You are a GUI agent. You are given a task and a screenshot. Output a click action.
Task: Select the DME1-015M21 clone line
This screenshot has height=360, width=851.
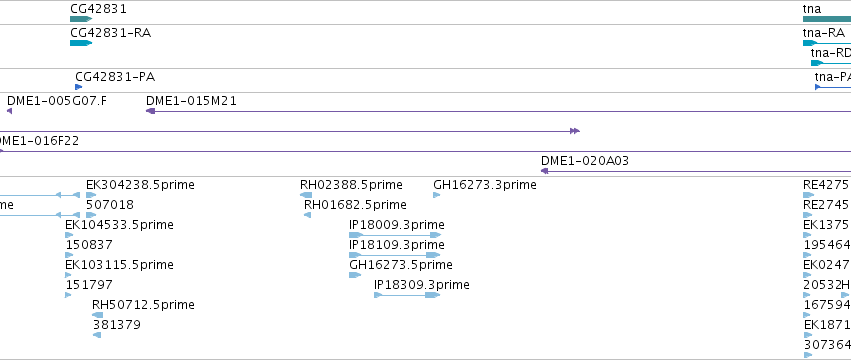point(498,111)
